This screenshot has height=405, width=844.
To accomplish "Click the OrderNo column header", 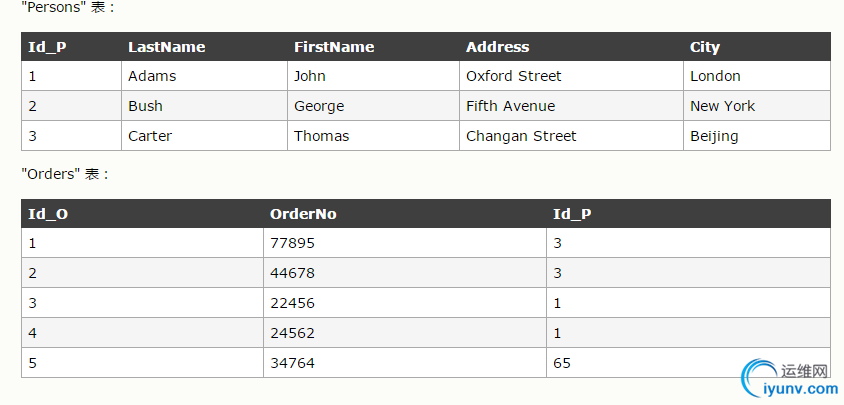I will coord(297,214).
